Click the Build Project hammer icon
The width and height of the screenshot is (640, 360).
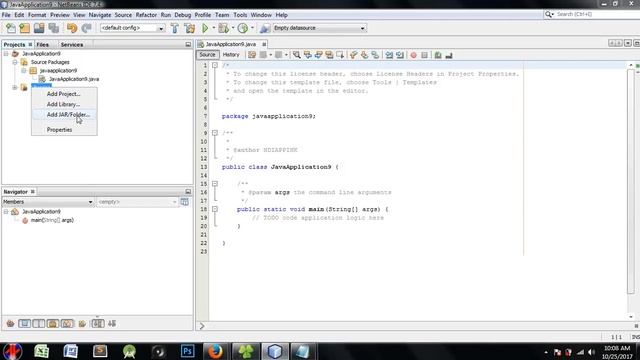[175, 28]
